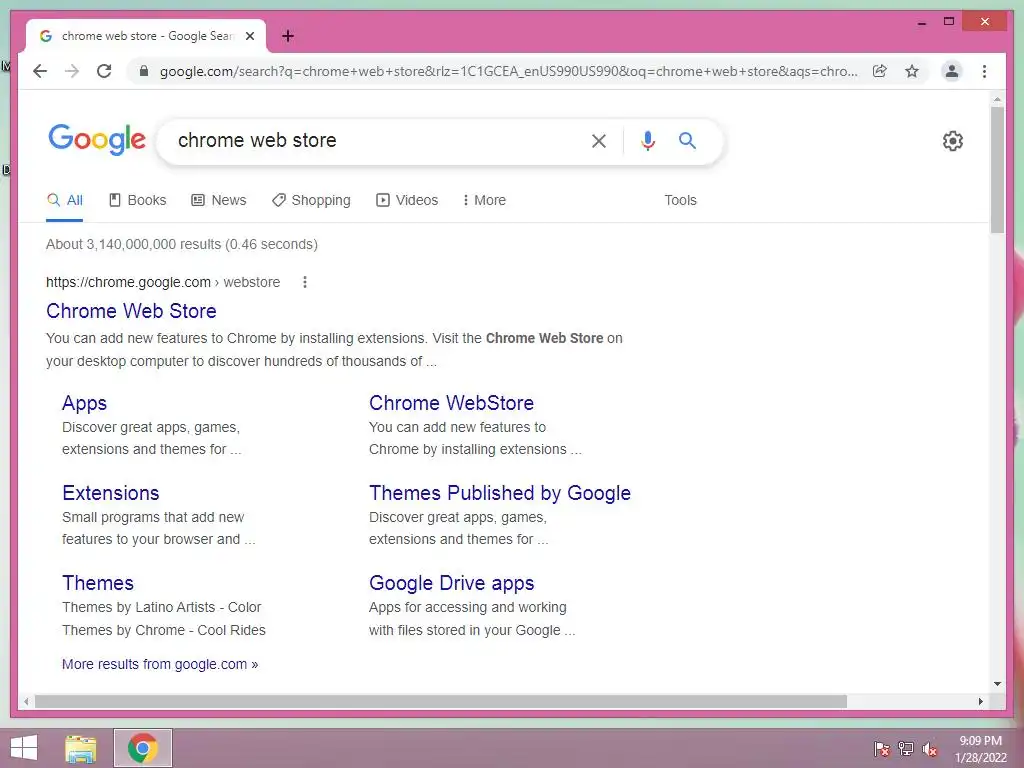Switch to the Videos tab
The width and height of the screenshot is (1024, 768).
pyautogui.click(x=407, y=200)
